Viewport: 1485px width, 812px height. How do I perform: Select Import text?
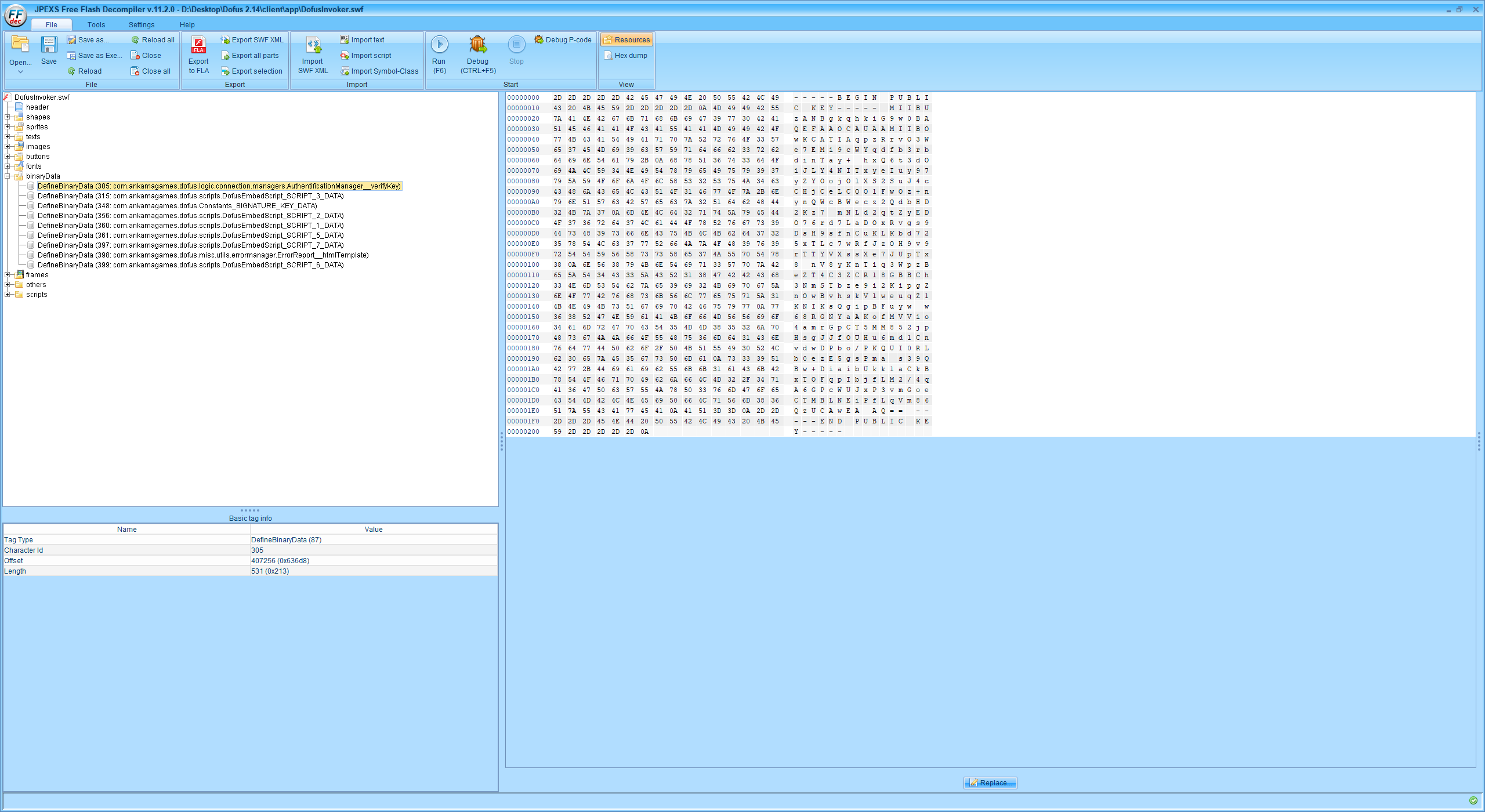(x=363, y=40)
